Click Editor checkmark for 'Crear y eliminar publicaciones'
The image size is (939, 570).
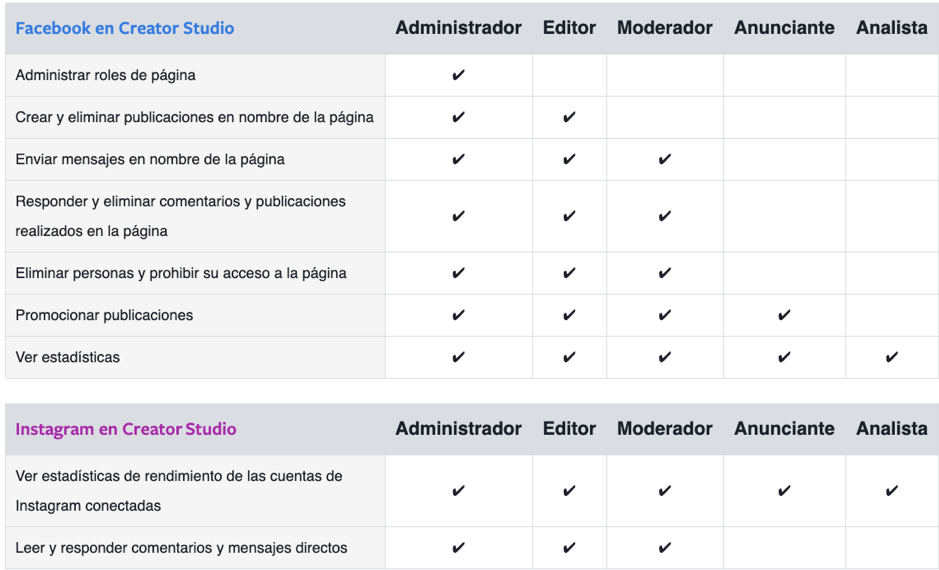[569, 117]
